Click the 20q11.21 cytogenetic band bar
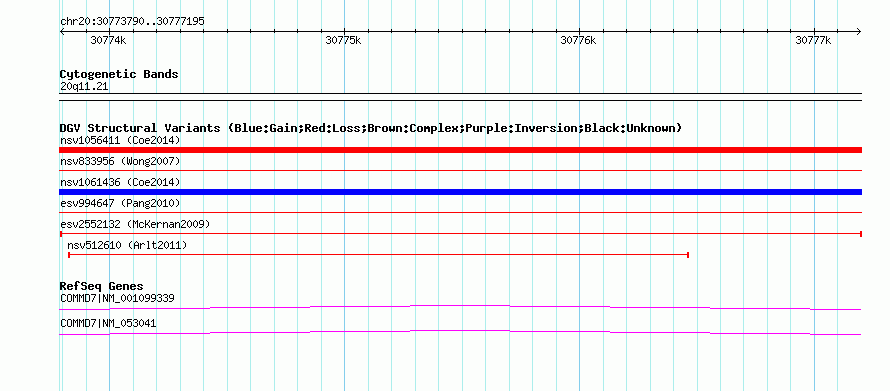Screen dimensions: 890x391 [460, 97]
